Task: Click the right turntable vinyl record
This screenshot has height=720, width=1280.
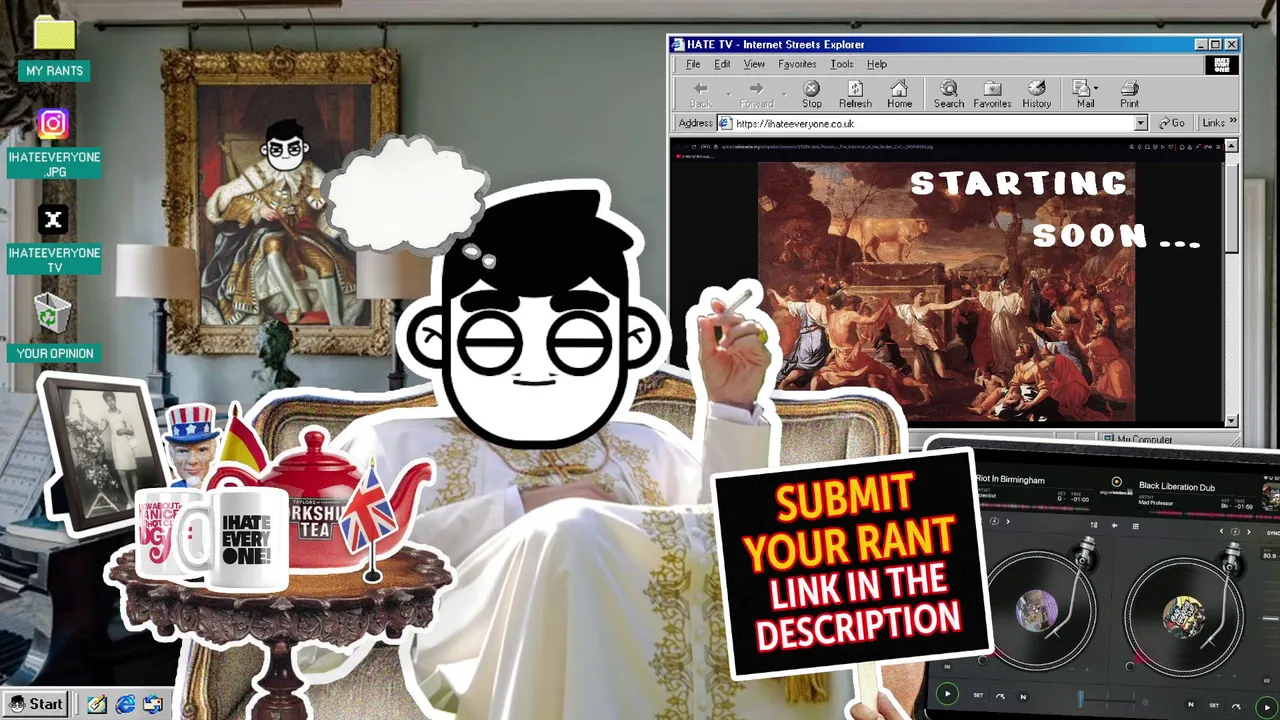Action: 1184,617
